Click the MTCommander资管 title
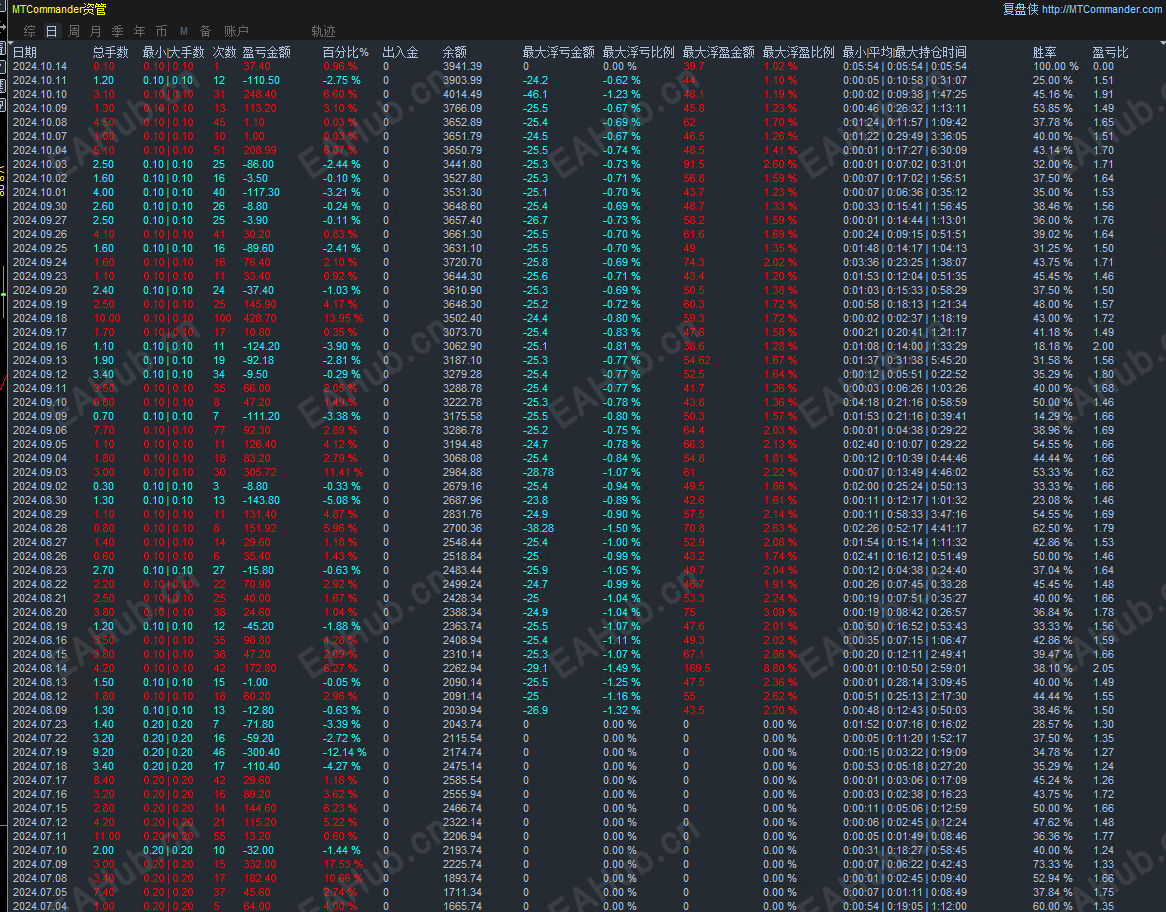1166x912 pixels. click(59, 10)
